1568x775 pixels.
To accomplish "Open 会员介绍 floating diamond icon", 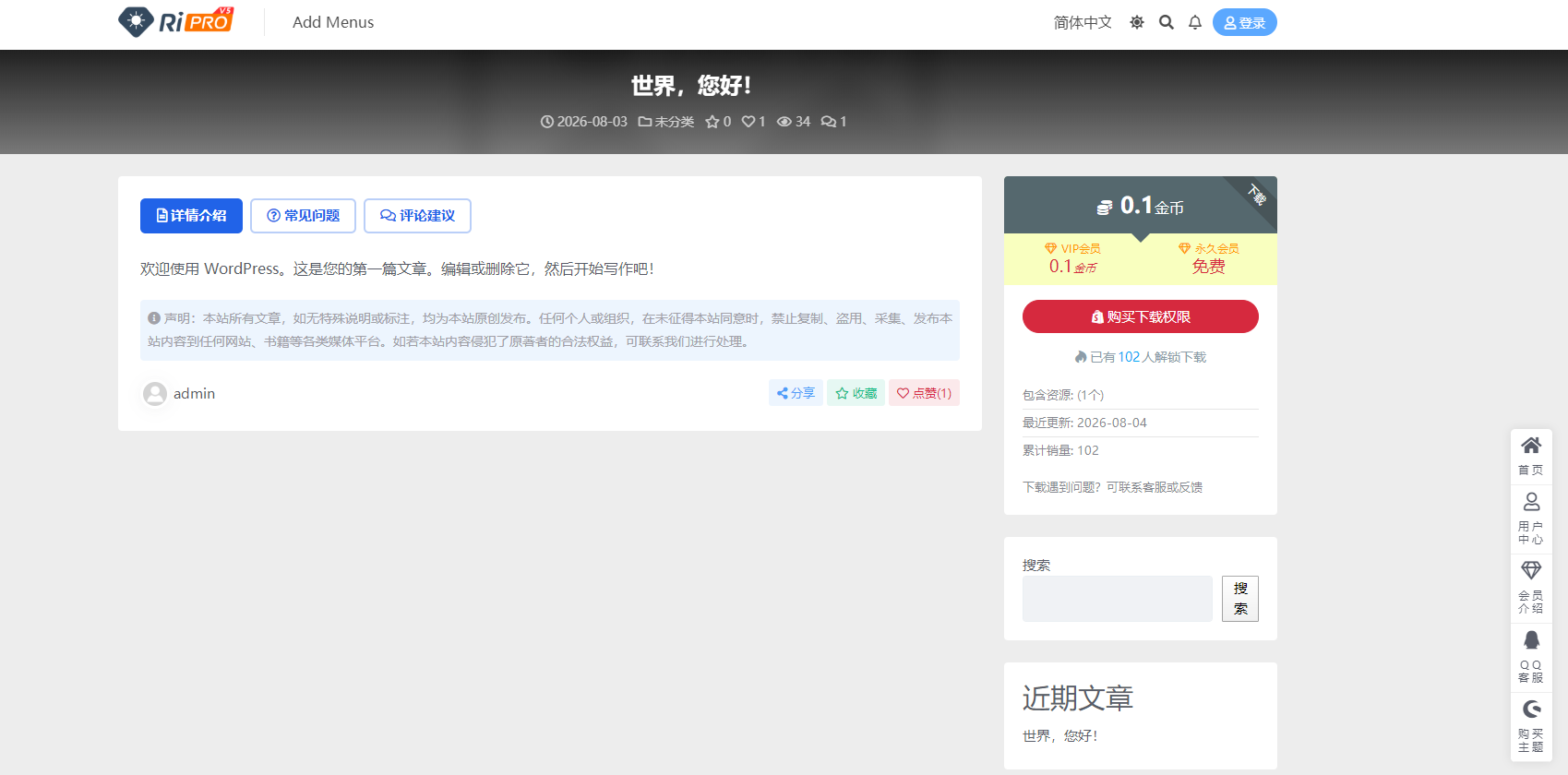I will point(1531,588).
